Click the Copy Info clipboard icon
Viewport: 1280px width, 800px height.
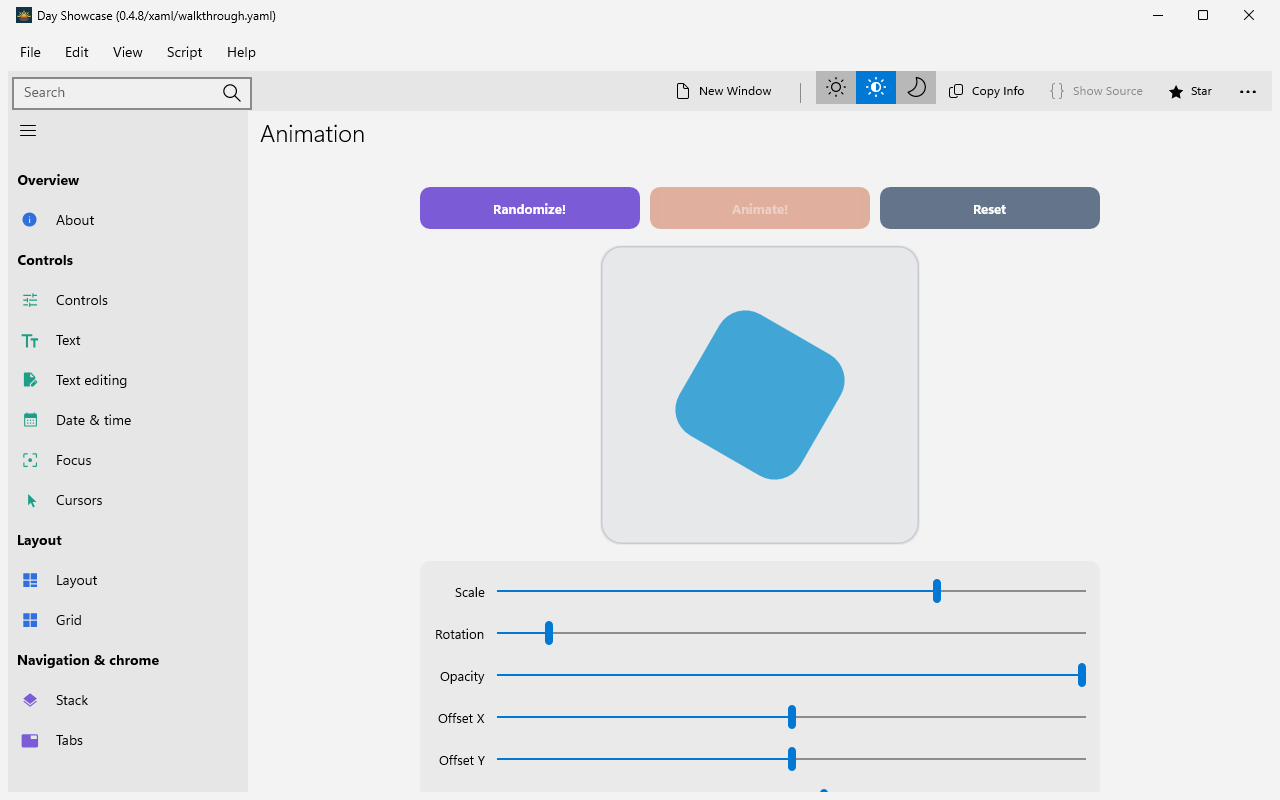[956, 91]
